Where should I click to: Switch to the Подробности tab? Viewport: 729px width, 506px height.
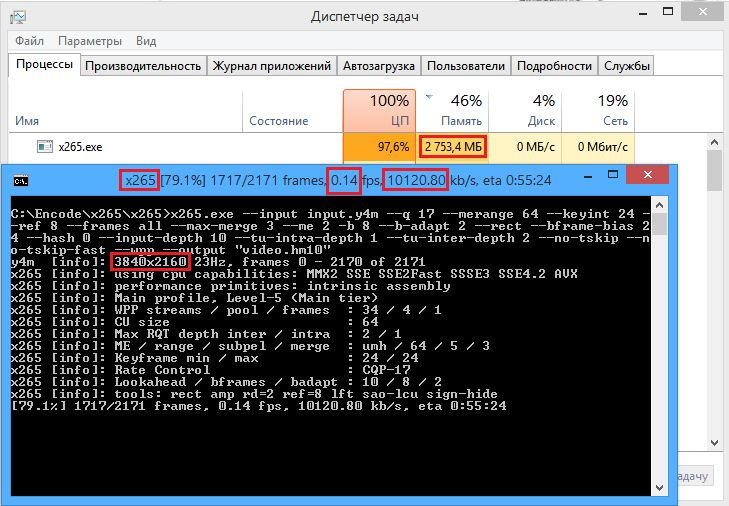click(554, 66)
